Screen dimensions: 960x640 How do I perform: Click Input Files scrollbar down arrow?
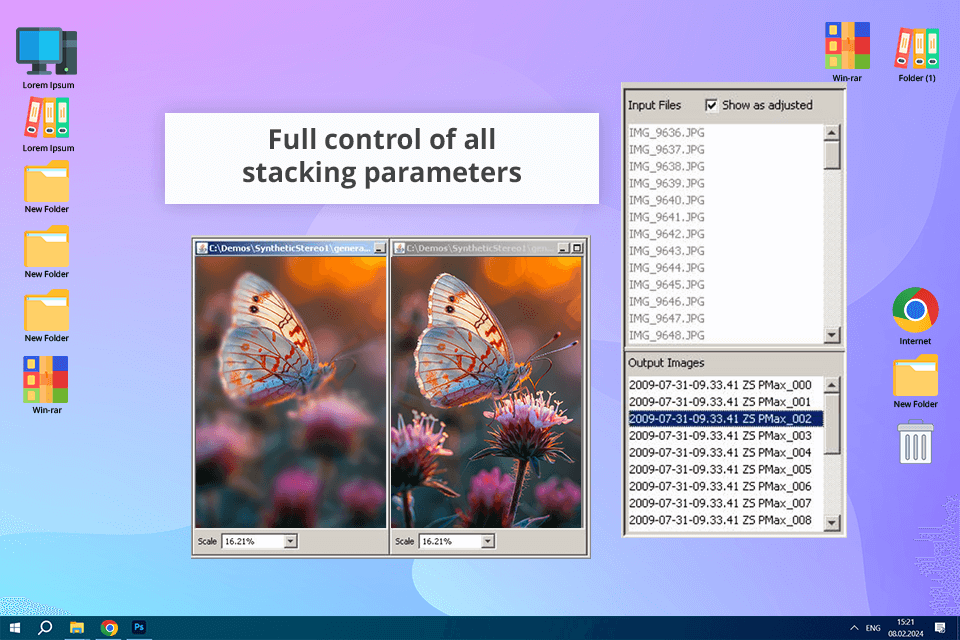point(831,335)
